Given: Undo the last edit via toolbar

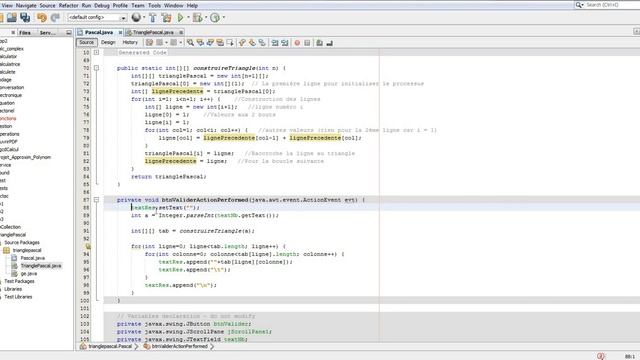Looking at the screenshot, I should pyautogui.click(x=42, y=17).
